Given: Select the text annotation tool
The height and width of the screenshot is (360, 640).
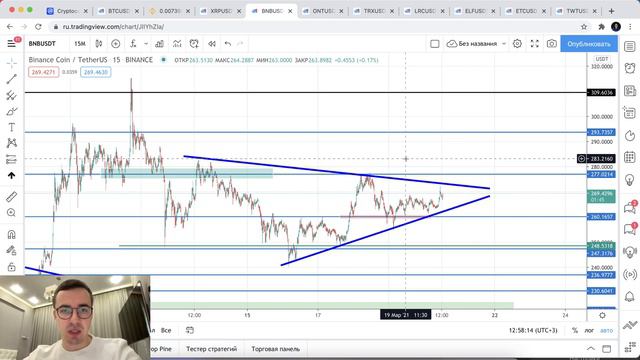Looking at the screenshot, I should (11, 127).
